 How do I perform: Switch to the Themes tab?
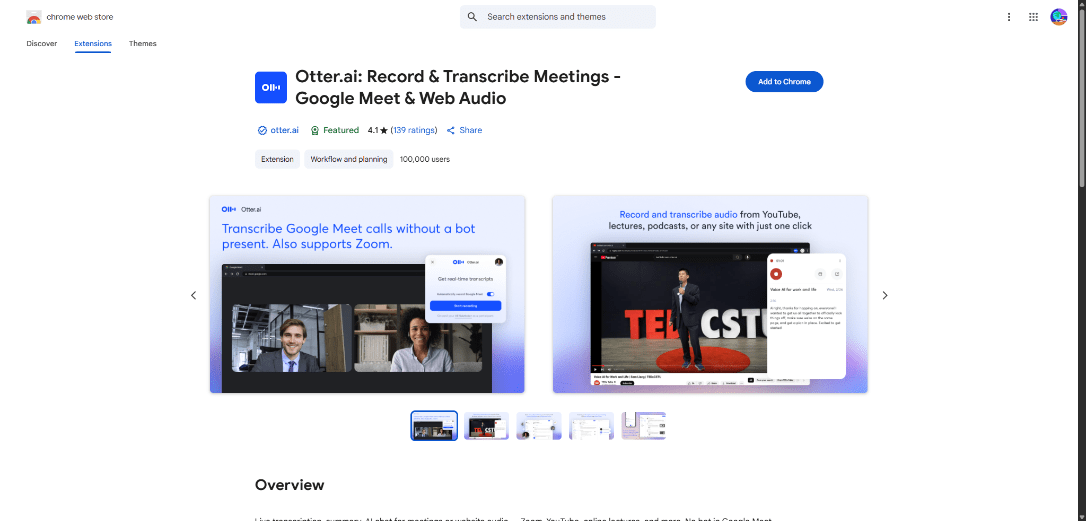point(143,44)
